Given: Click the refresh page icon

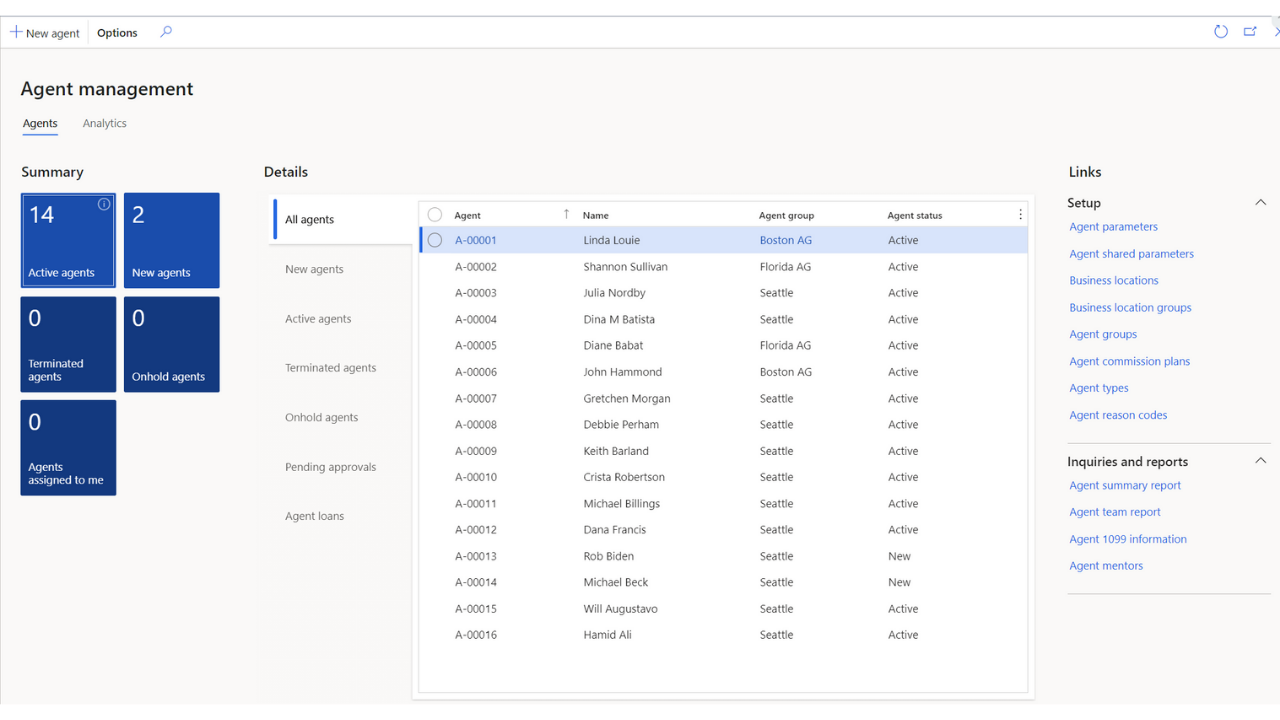Looking at the screenshot, I should [x=1221, y=32].
